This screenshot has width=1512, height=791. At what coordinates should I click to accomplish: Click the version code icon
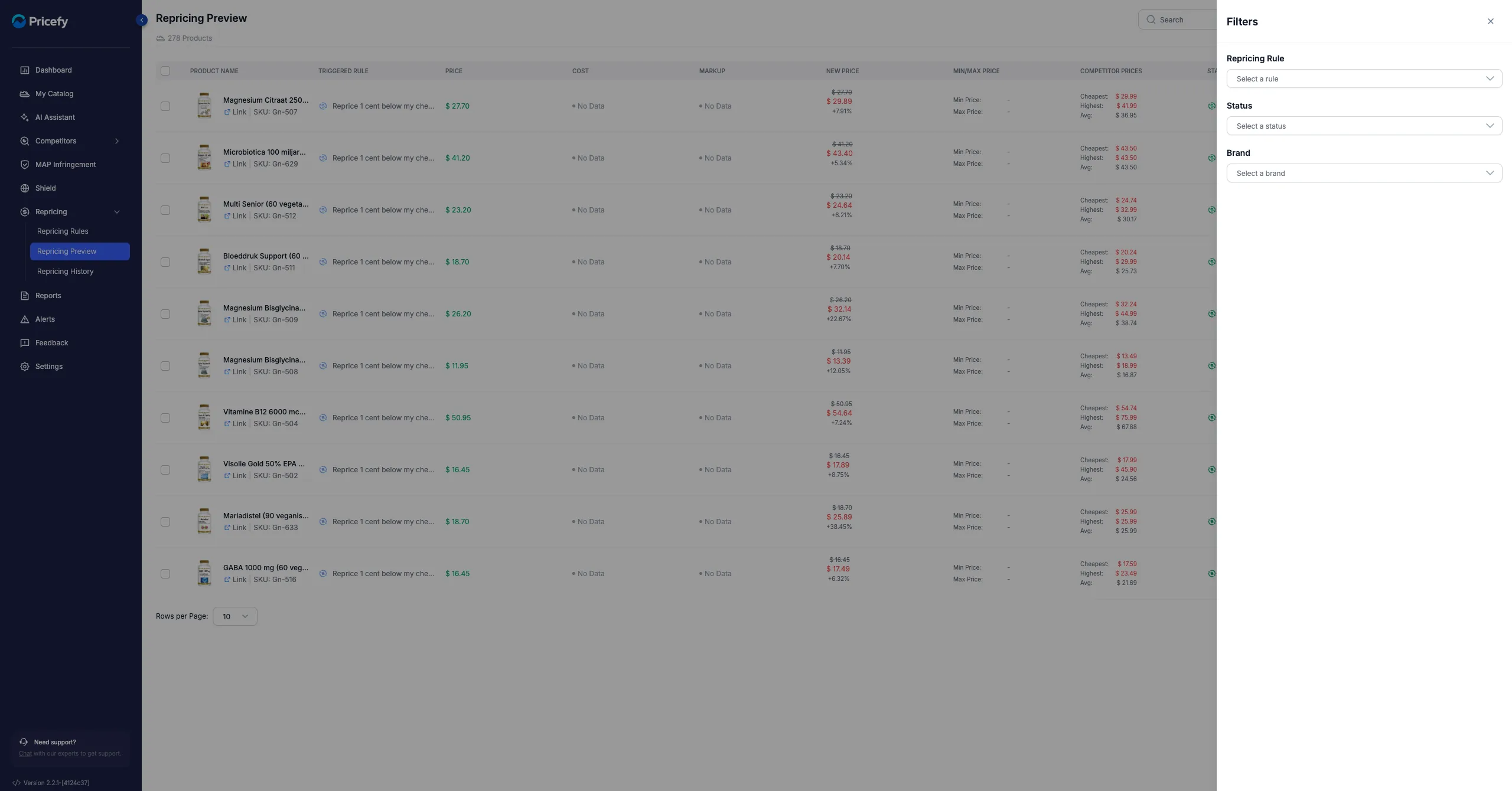17,783
